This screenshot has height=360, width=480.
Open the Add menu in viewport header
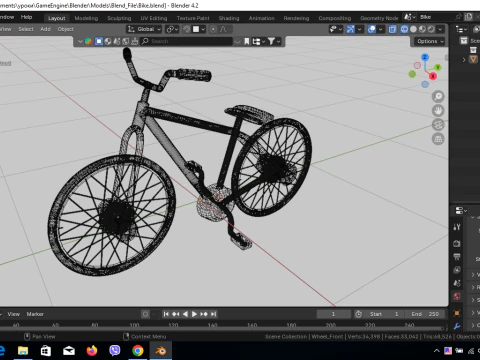[45, 29]
